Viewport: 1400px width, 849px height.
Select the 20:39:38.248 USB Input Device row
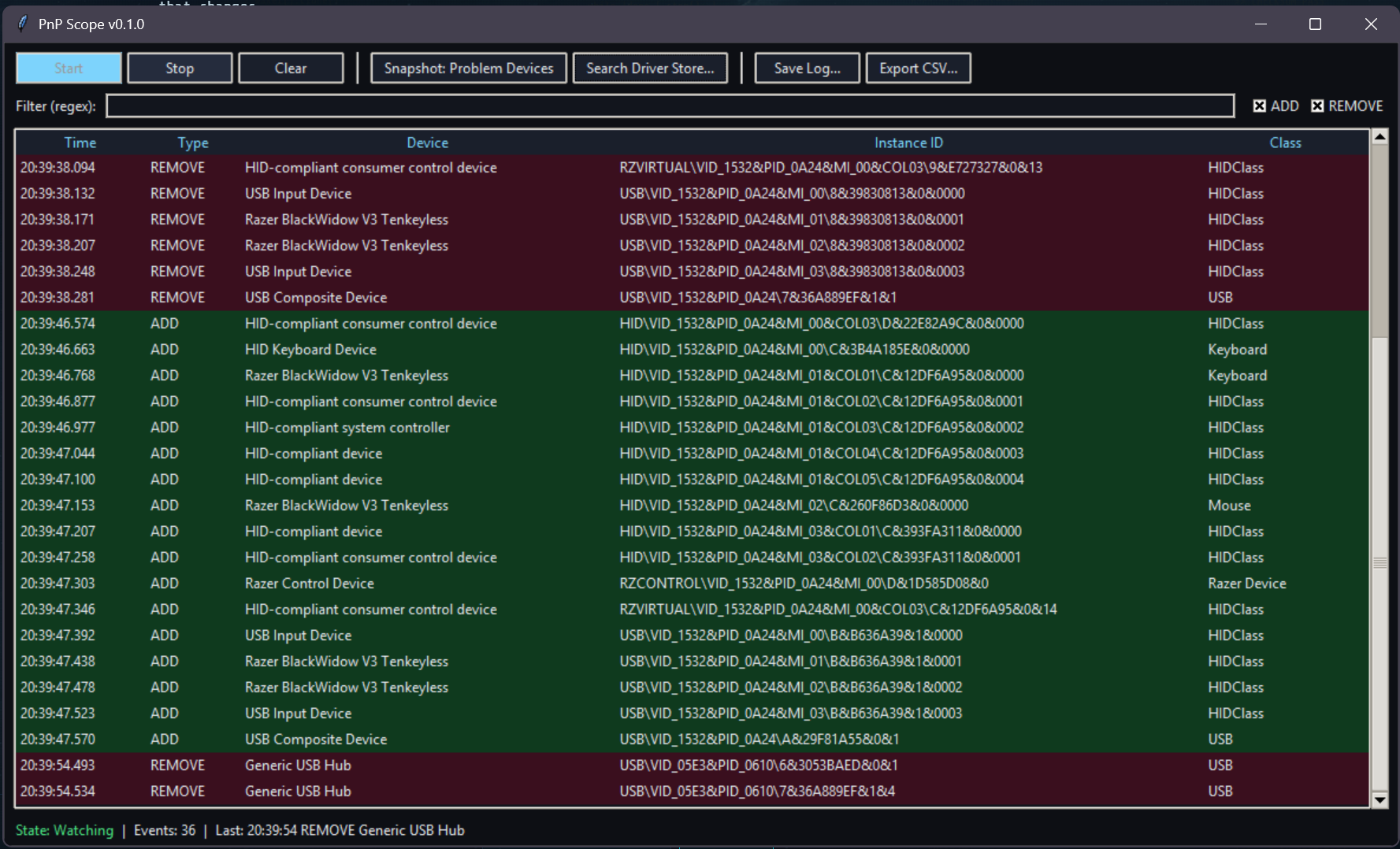pos(692,271)
